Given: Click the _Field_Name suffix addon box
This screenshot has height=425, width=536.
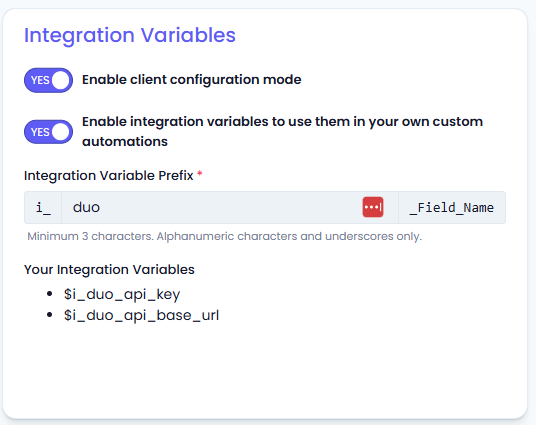Looking at the screenshot, I should (452, 208).
